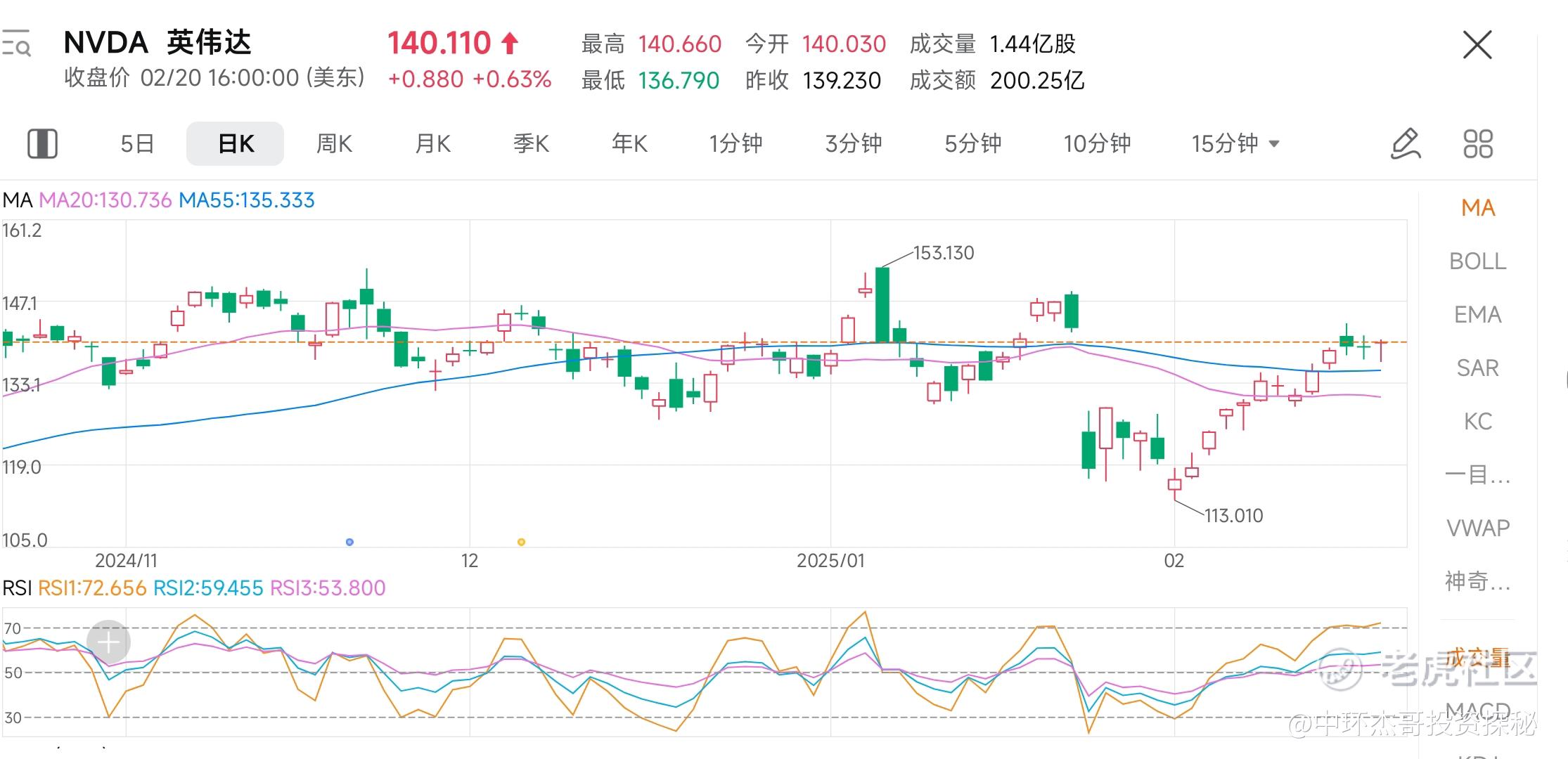Viewport: 1568px width, 759px height.
Task: Click the MA20:130.736 legend label
Action: 105,200
